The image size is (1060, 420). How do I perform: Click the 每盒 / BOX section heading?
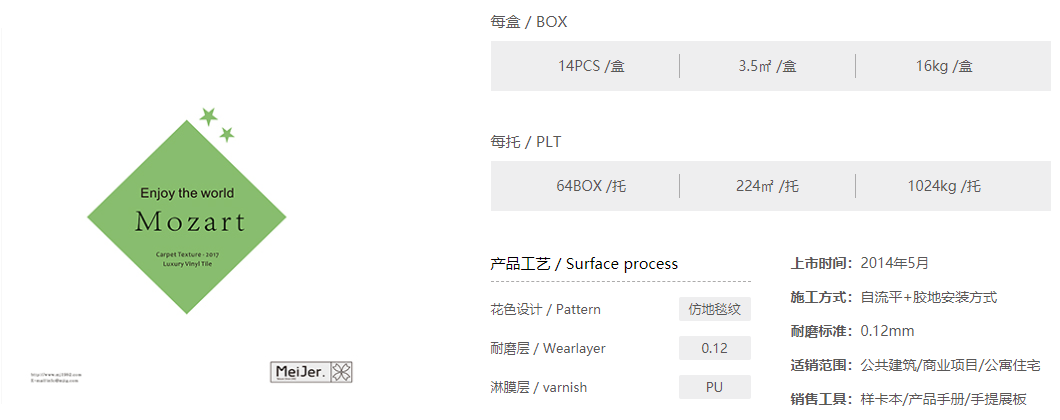[529, 22]
